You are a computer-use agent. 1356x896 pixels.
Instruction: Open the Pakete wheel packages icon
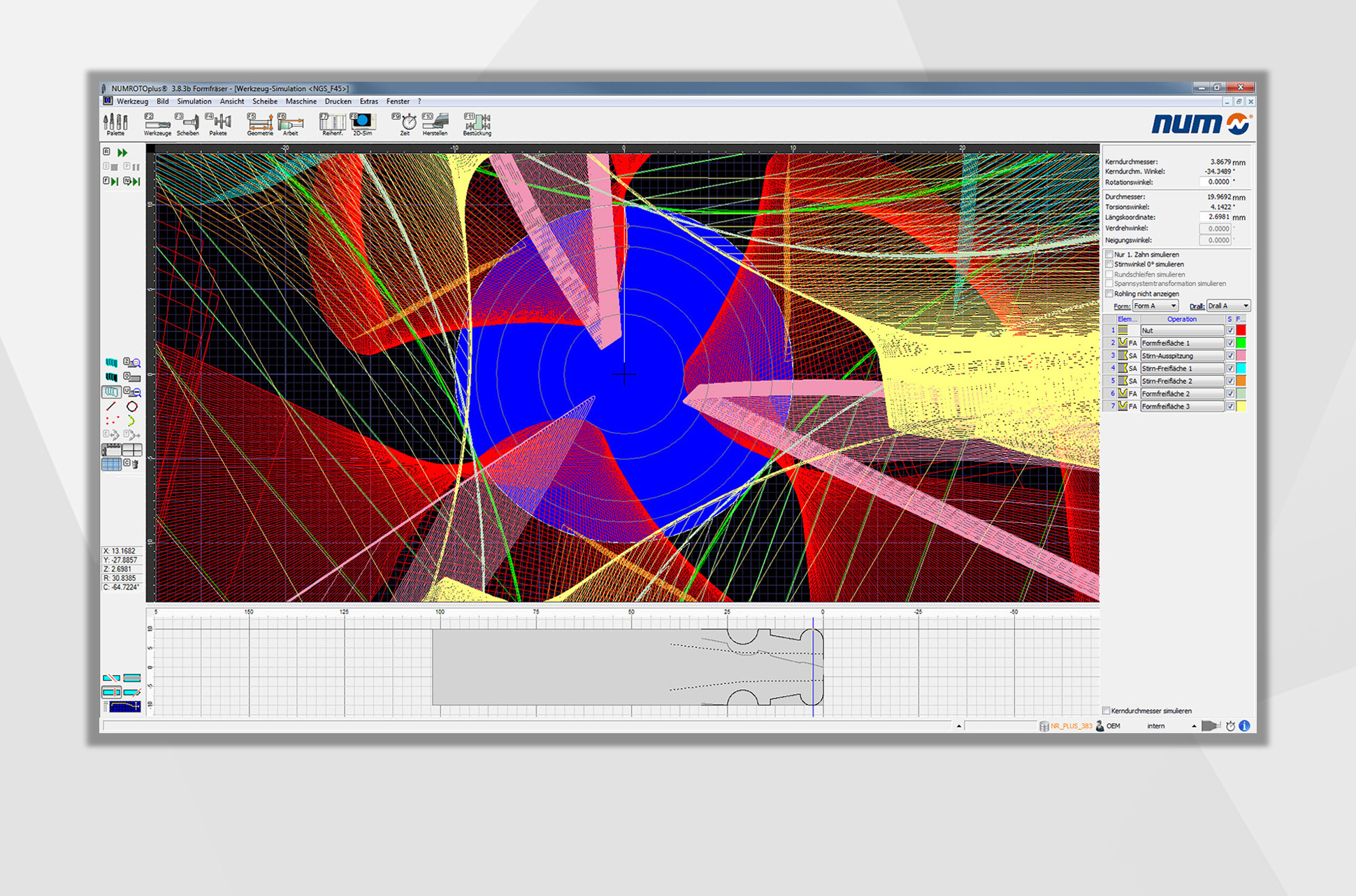218,123
